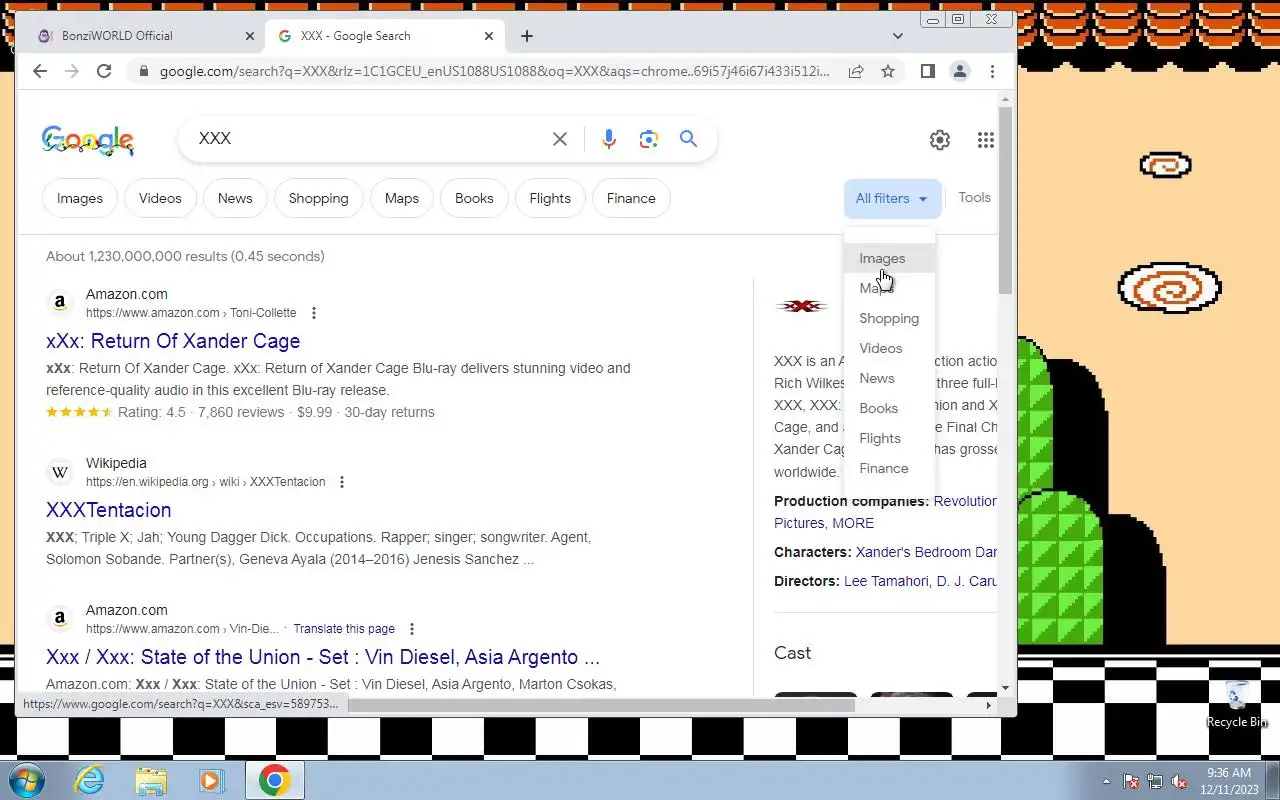Open the Google apps grid

coord(986,140)
